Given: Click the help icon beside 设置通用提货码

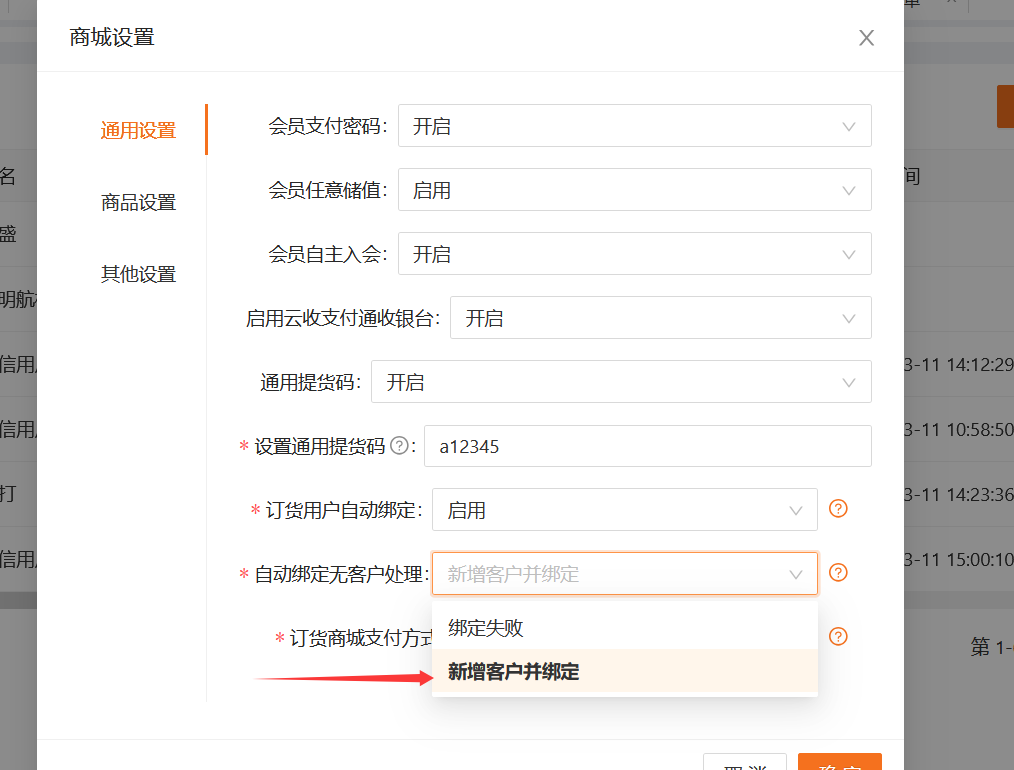Looking at the screenshot, I should pos(399,446).
